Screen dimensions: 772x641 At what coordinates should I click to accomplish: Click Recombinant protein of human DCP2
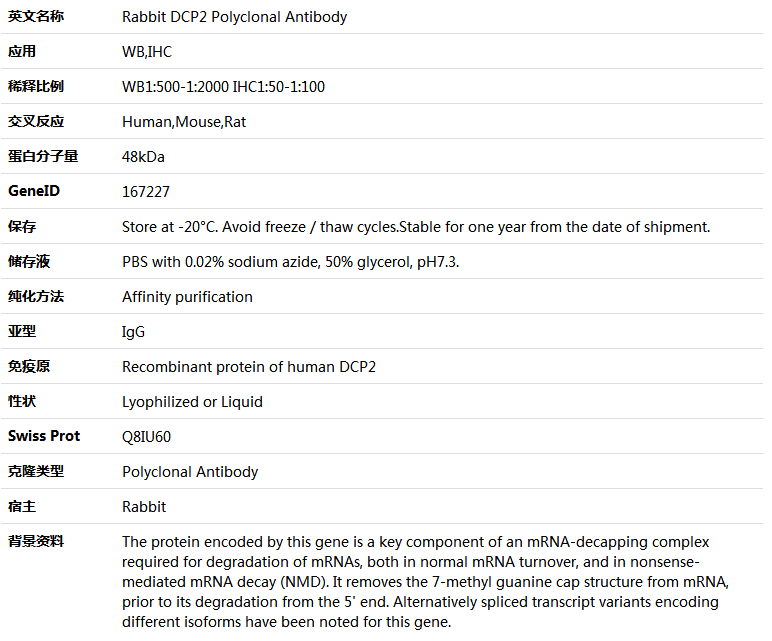pos(249,367)
